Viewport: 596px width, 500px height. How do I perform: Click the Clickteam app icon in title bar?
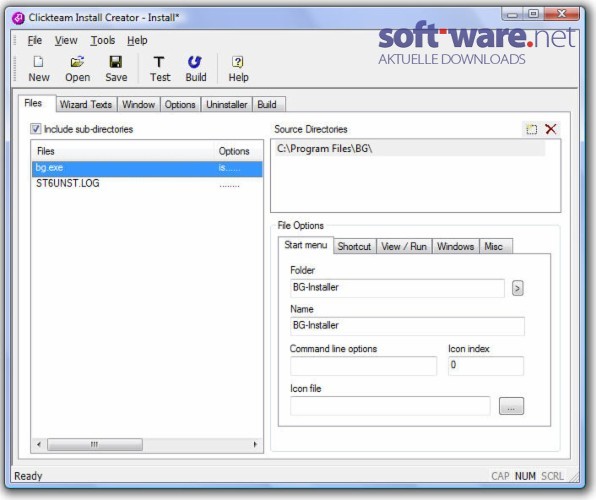tap(18, 18)
